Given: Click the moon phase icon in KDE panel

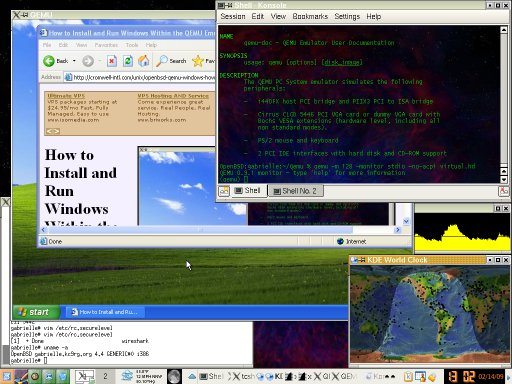Looking at the screenshot, I should (174, 377).
